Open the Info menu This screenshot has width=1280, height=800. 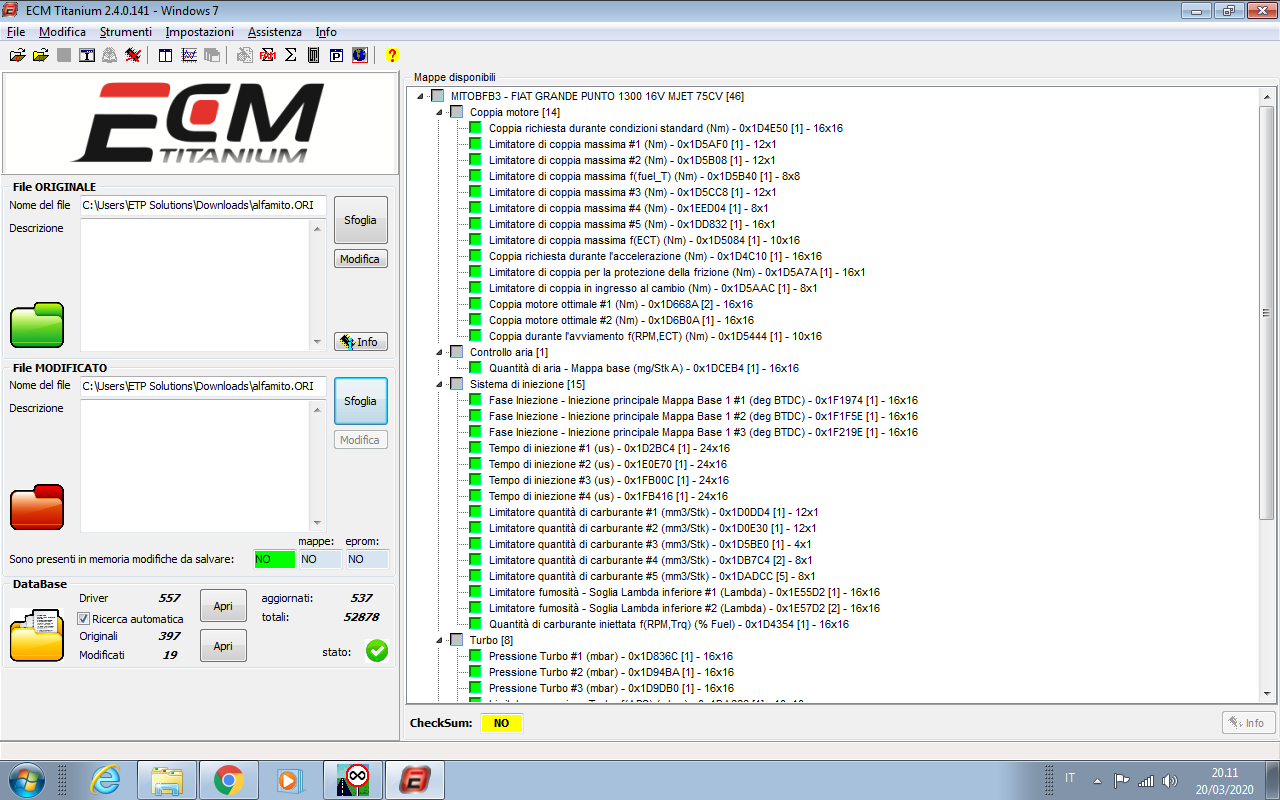tap(326, 32)
